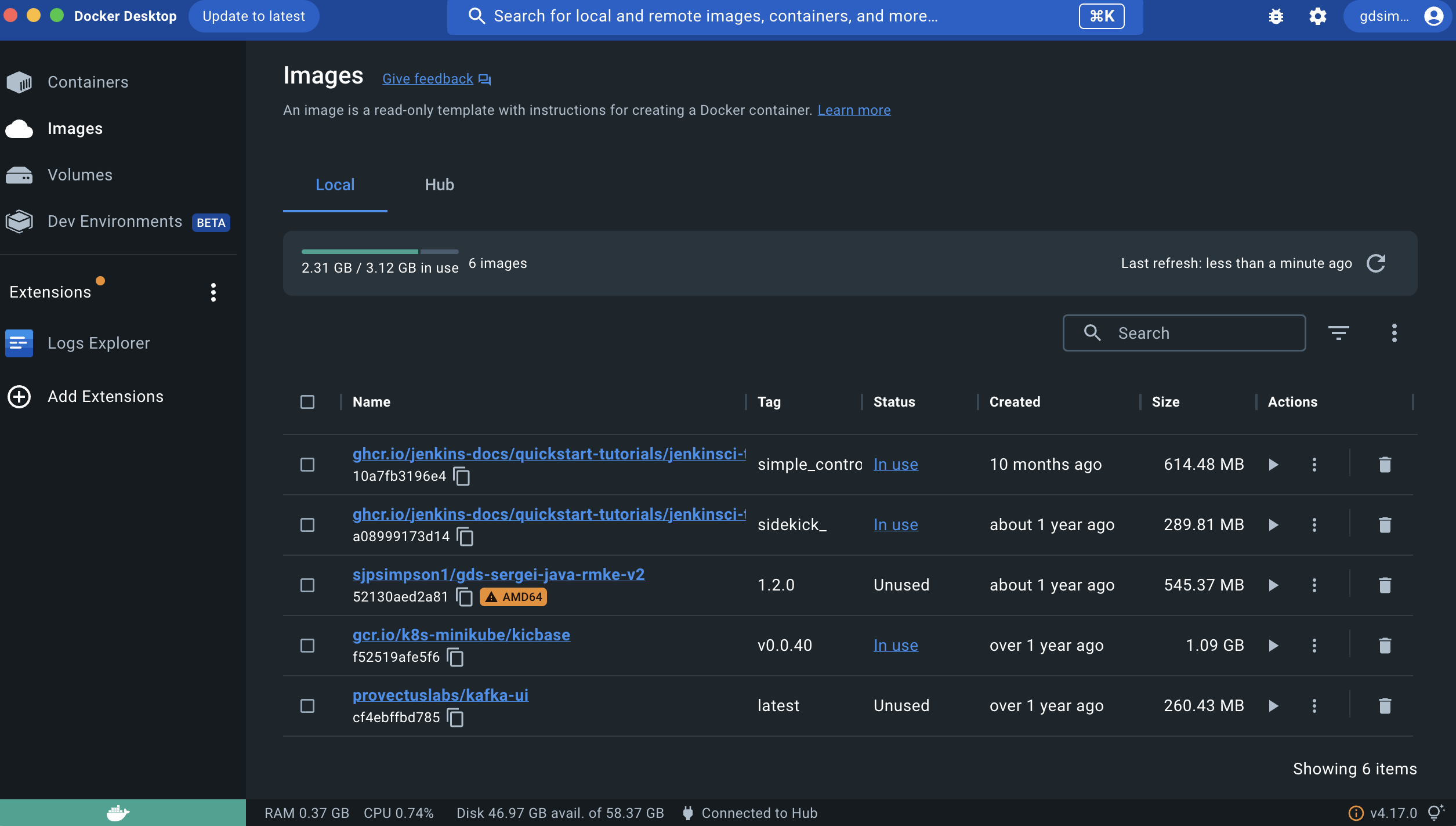Image resolution: width=1456 pixels, height=826 pixels.
Task: Click In use status for sidekick_ image
Action: tap(896, 525)
